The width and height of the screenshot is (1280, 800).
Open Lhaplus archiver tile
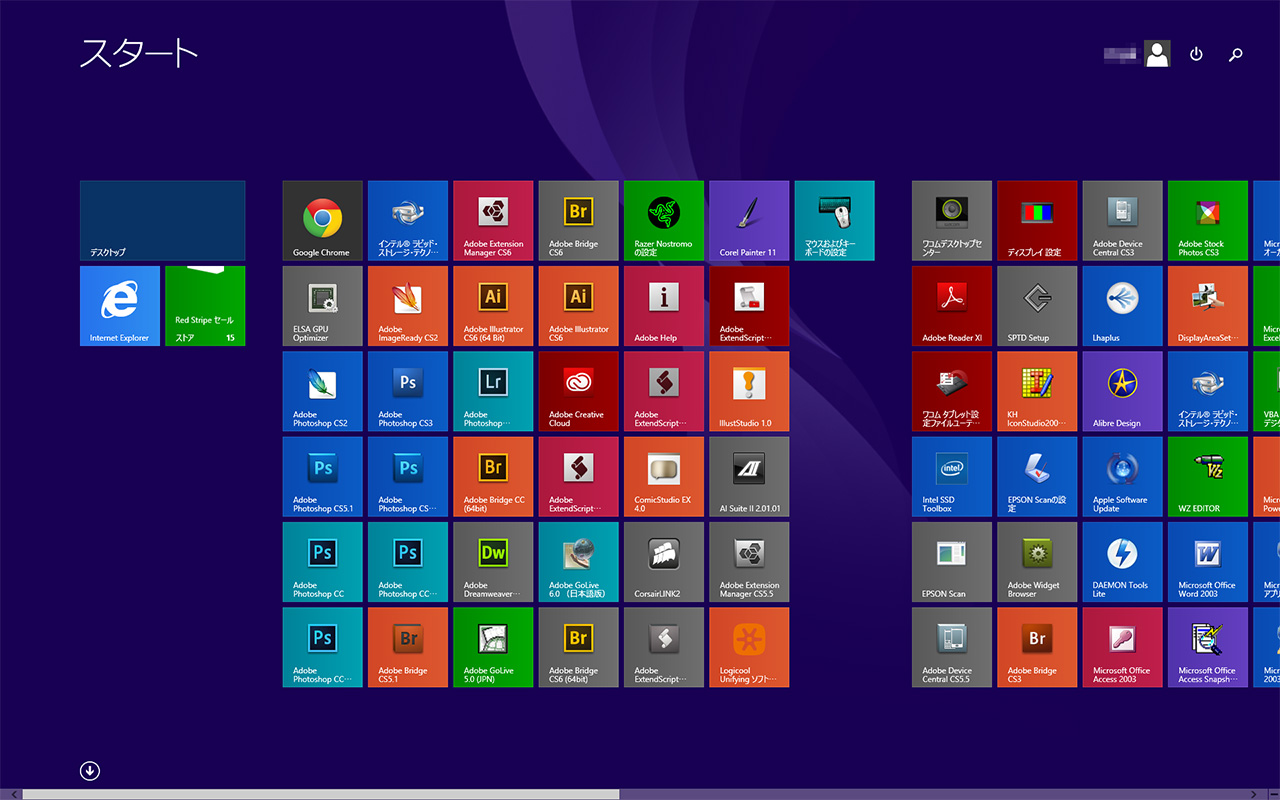pos(1123,306)
